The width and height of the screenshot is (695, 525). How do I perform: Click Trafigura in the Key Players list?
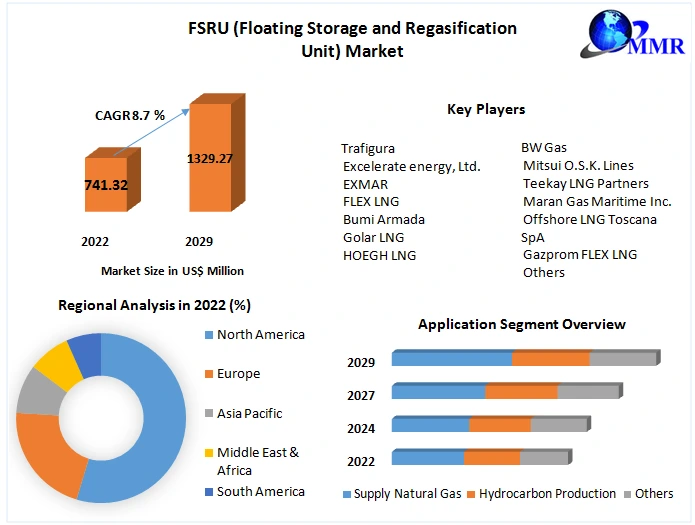[368, 149]
